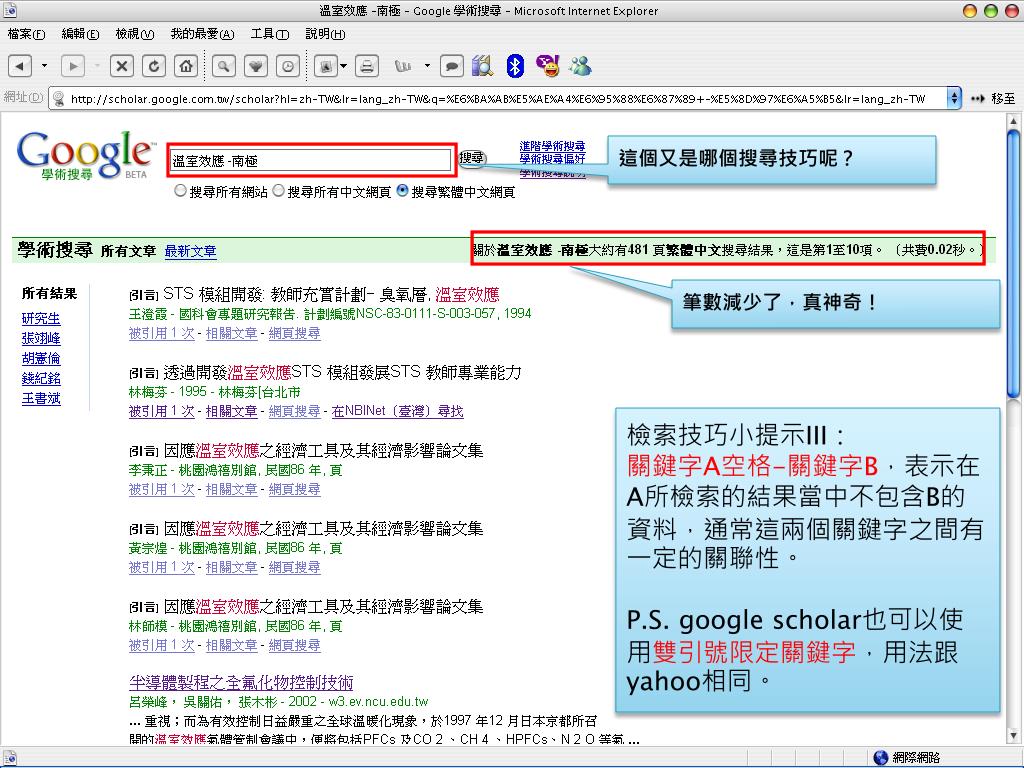This screenshot has width=1024, height=768.
Task: Expand the Edit button dropdown arrow
Action: (427, 66)
